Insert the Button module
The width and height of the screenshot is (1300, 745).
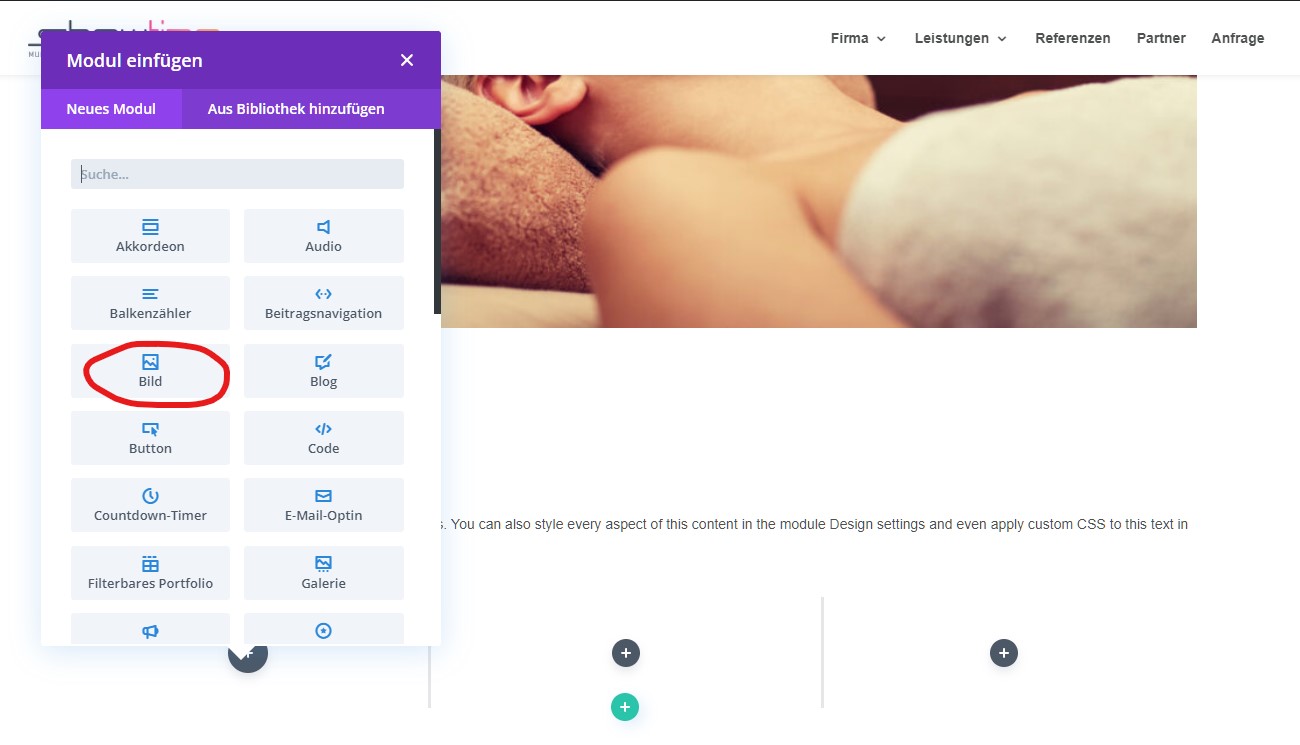point(150,438)
